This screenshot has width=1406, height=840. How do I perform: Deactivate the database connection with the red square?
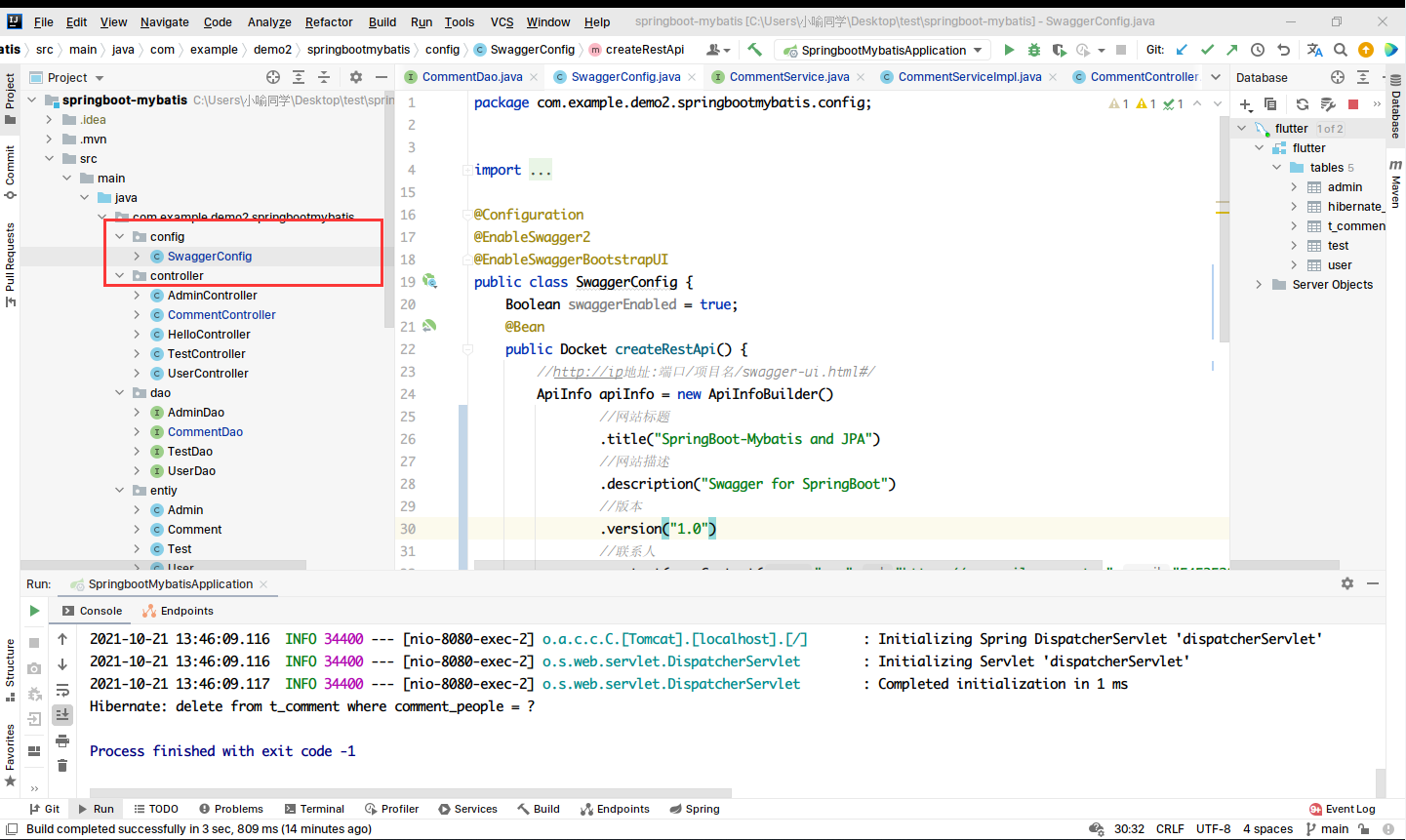point(1353,104)
